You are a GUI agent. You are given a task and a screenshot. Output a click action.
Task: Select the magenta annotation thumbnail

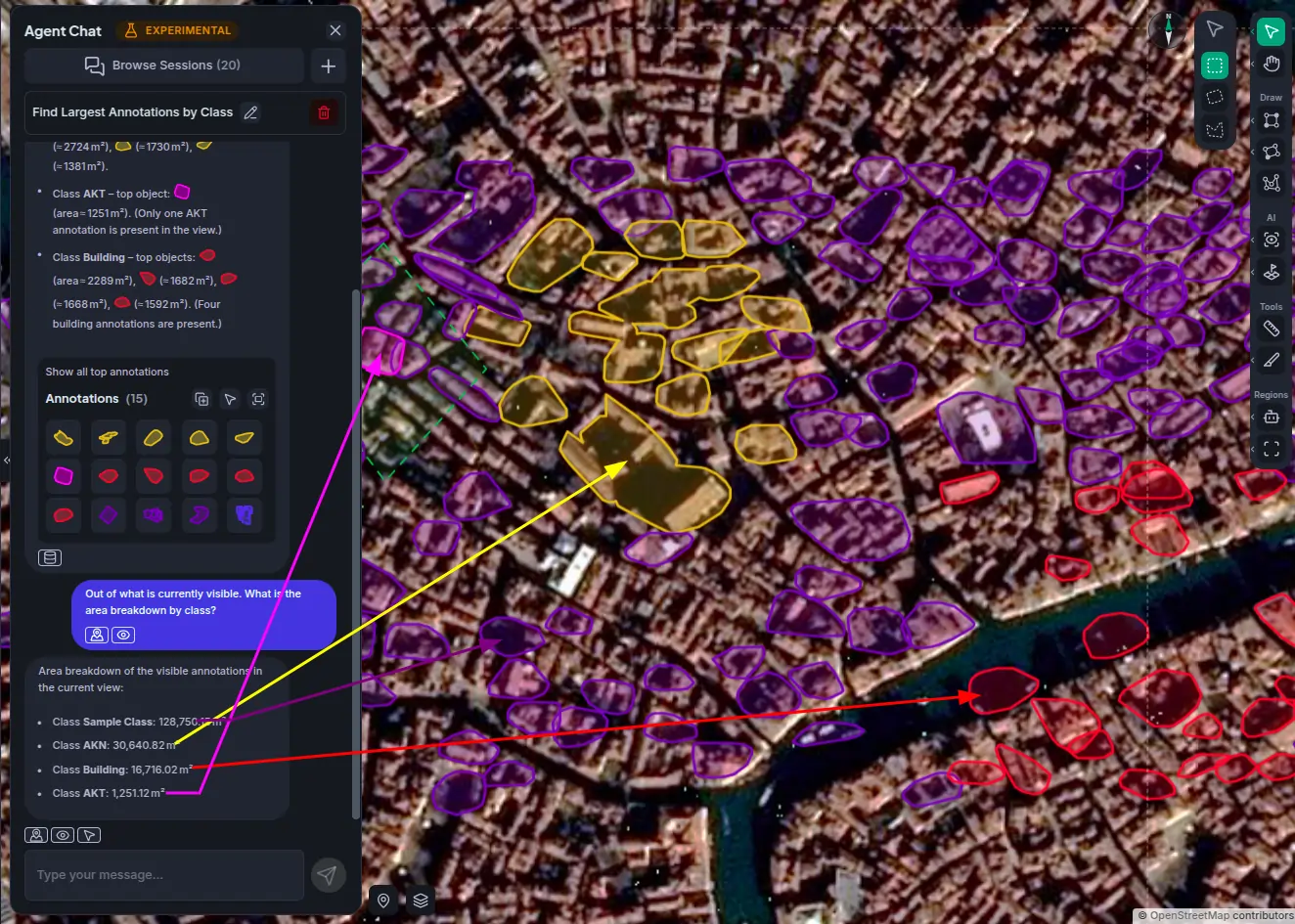tap(64, 476)
